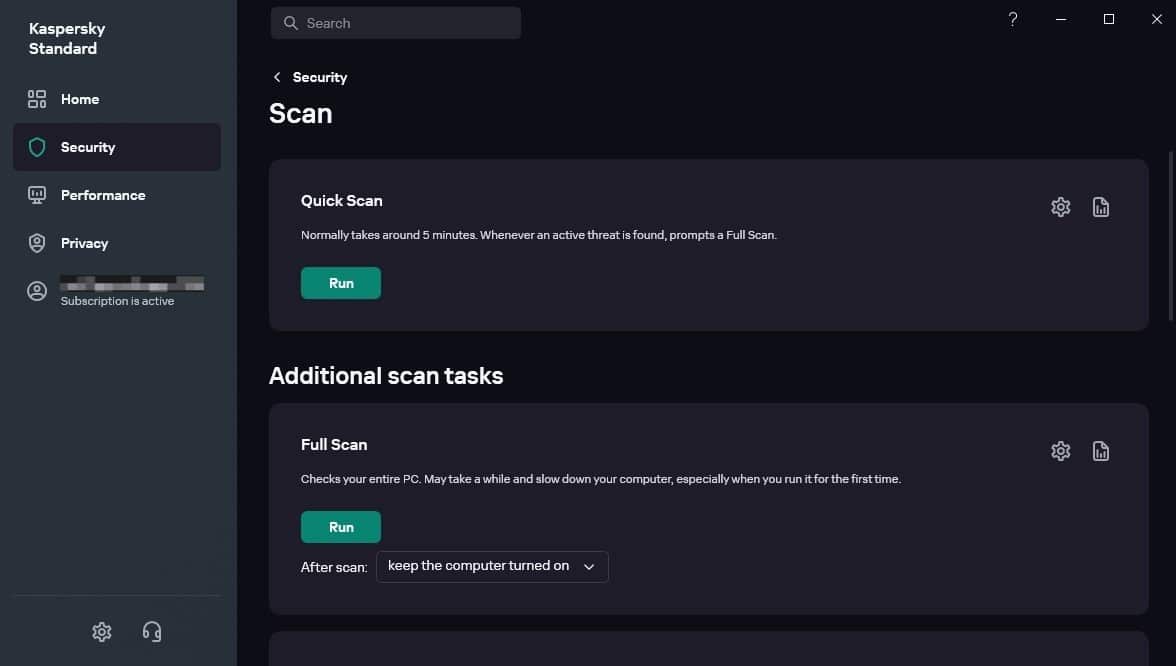This screenshot has height=666, width=1176.
Task: Open the 'After scan' action dropdown
Action: point(491,566)
